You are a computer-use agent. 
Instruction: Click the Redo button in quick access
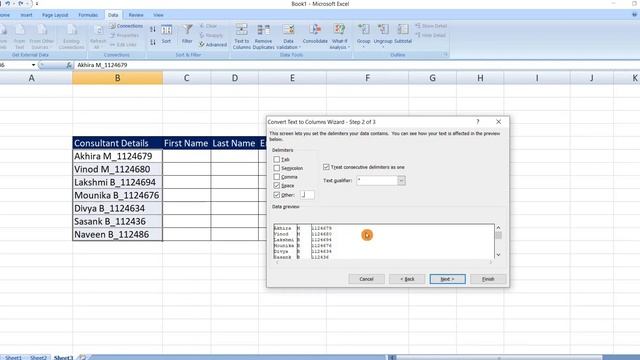20,4
